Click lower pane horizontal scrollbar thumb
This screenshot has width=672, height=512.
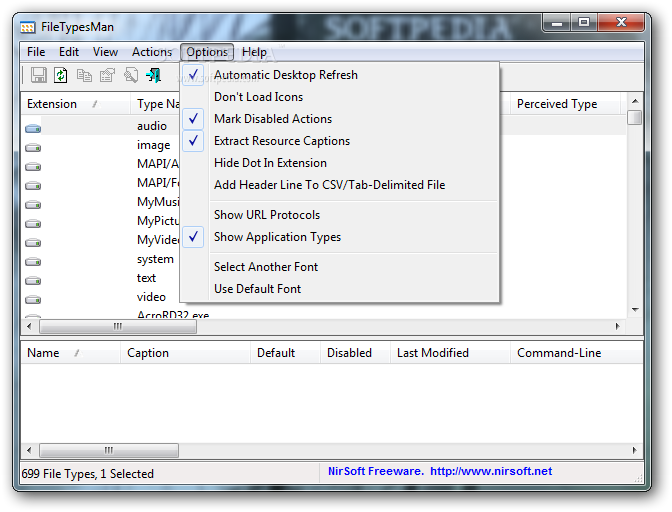[x=109, y=450]
